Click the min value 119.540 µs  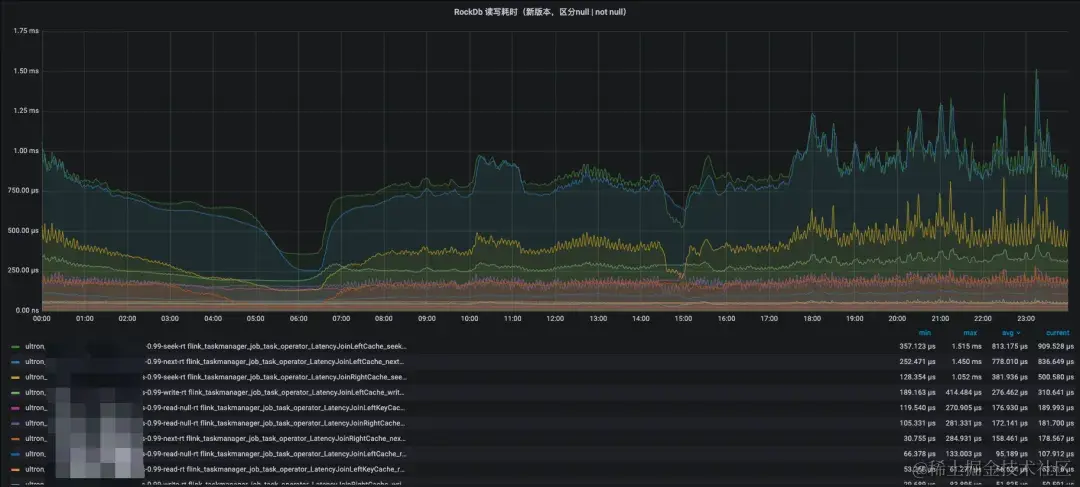pyautogui.click(x=917, y=407)
